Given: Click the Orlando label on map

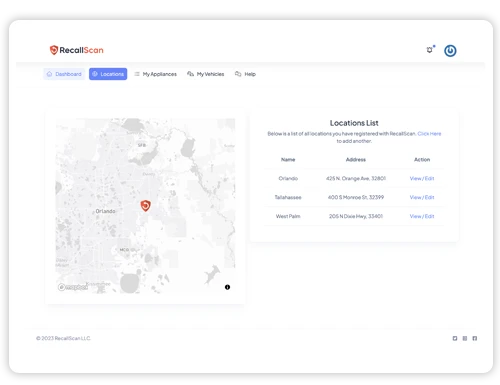Looking at the screenshot, I should [x=105, y=211].
